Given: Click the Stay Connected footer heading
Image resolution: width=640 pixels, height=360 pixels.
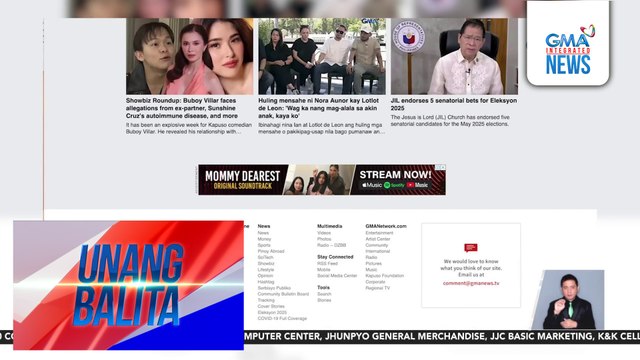Looking at the screenshot, I should pos(335,257).
